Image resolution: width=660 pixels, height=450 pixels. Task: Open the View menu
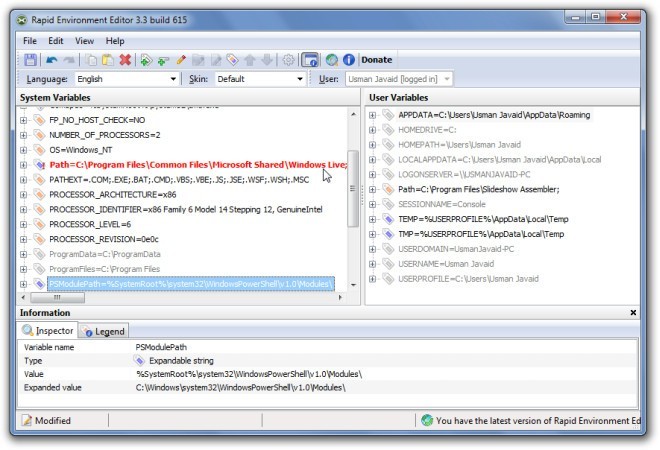(x=84, y=41)
